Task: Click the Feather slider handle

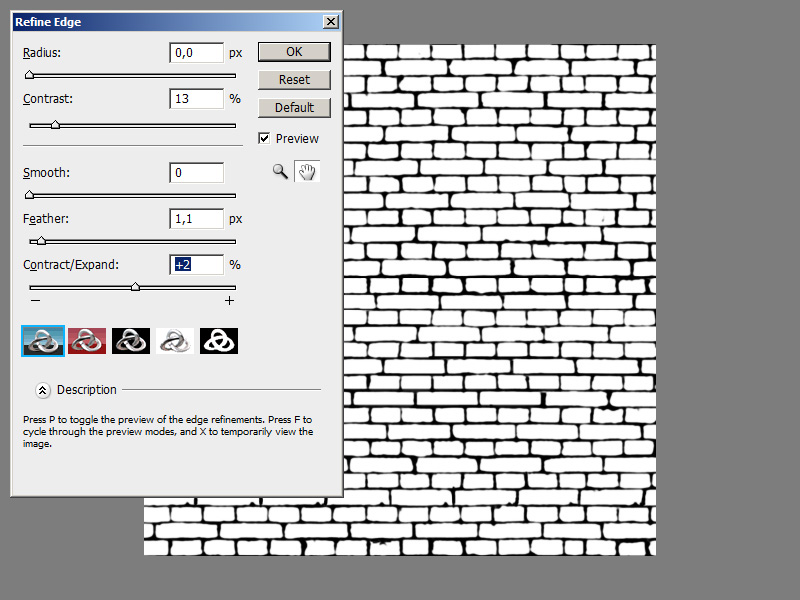Action: [41, 240]
